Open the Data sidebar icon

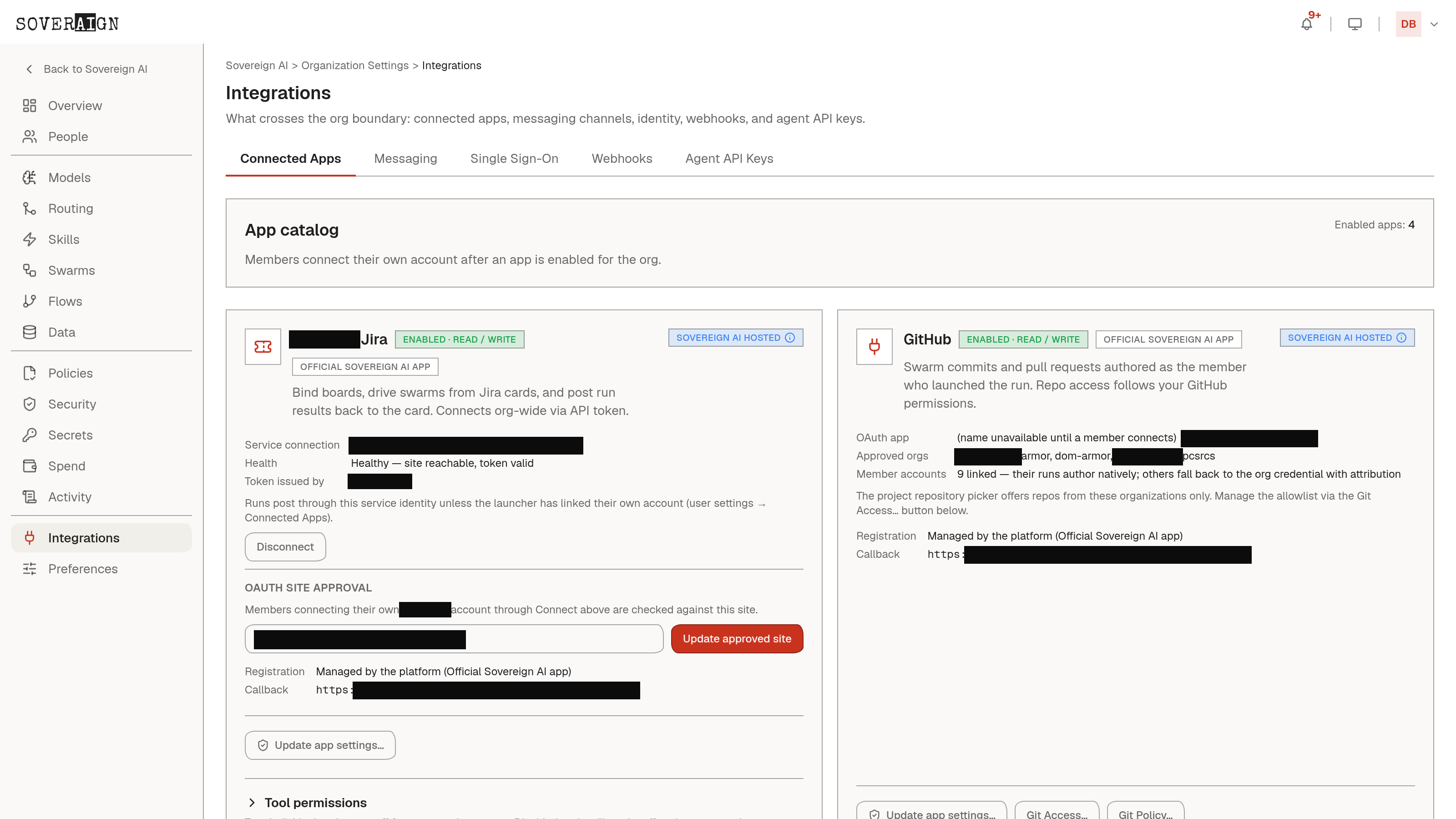pyautogui.click(x=30, y=332)
